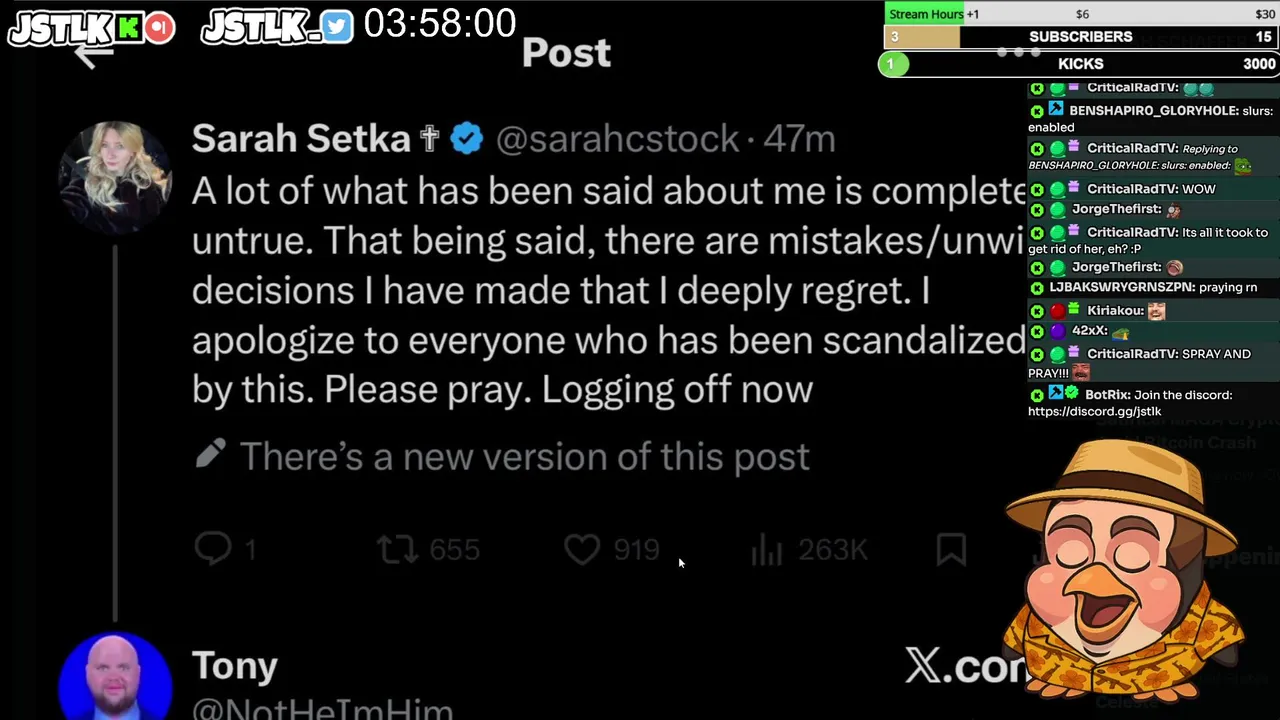Click the green Kick logo in the overlay
Screen dimensions: 1280x720
tap(130, 28)
